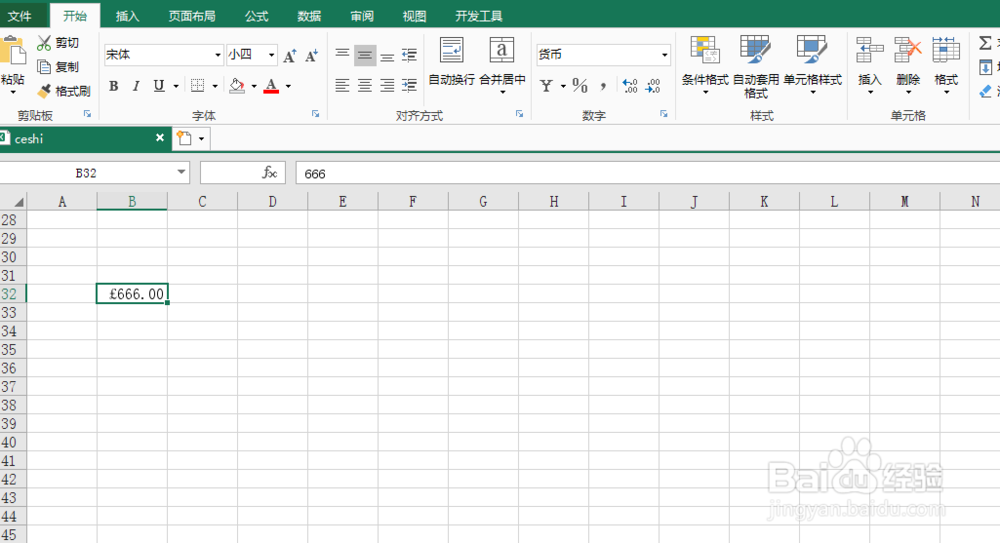Open Conditional Formatting (条件格式)

pos(705,64)
